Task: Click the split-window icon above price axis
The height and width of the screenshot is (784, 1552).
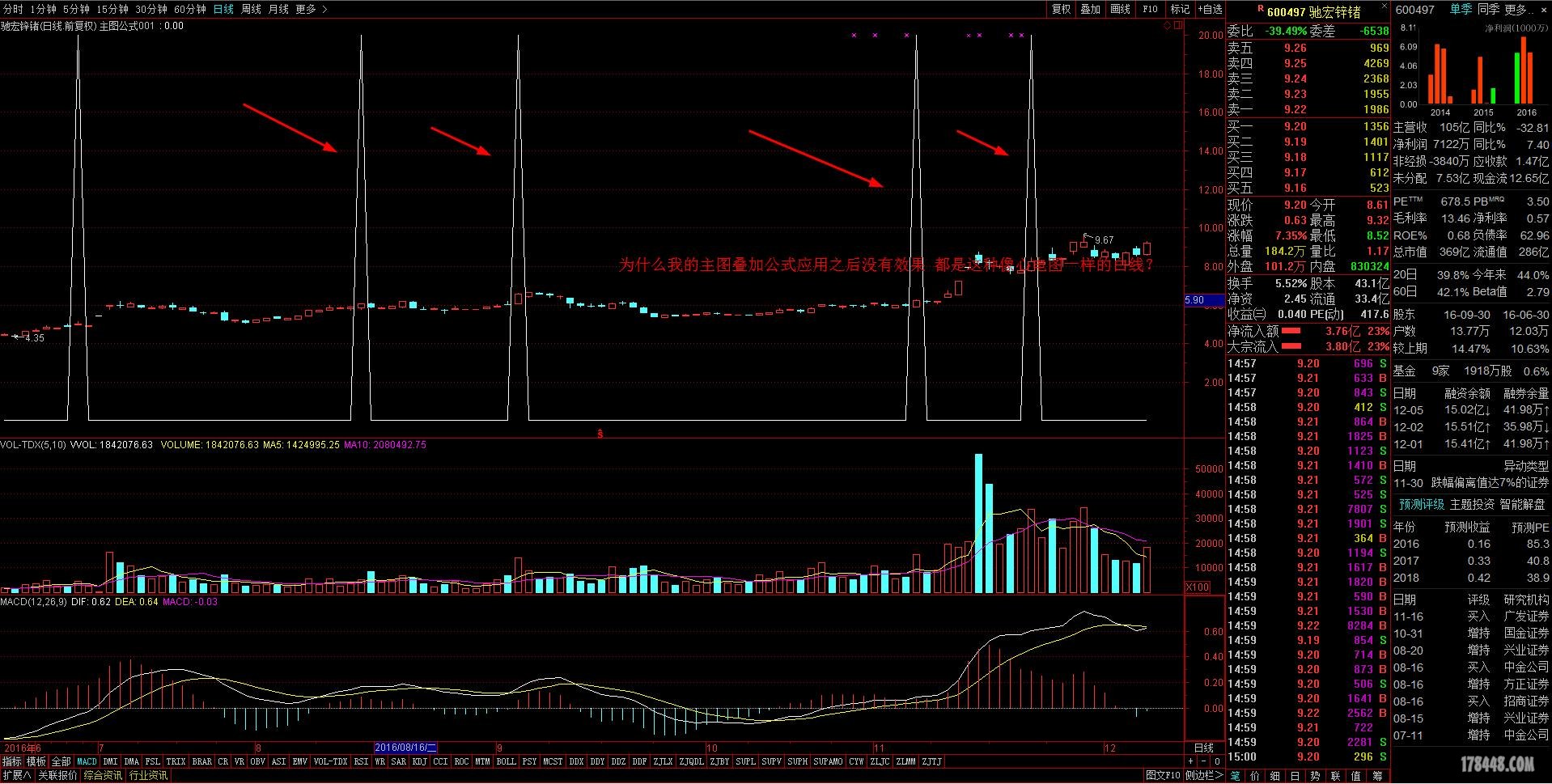Action: point(1177,26)
